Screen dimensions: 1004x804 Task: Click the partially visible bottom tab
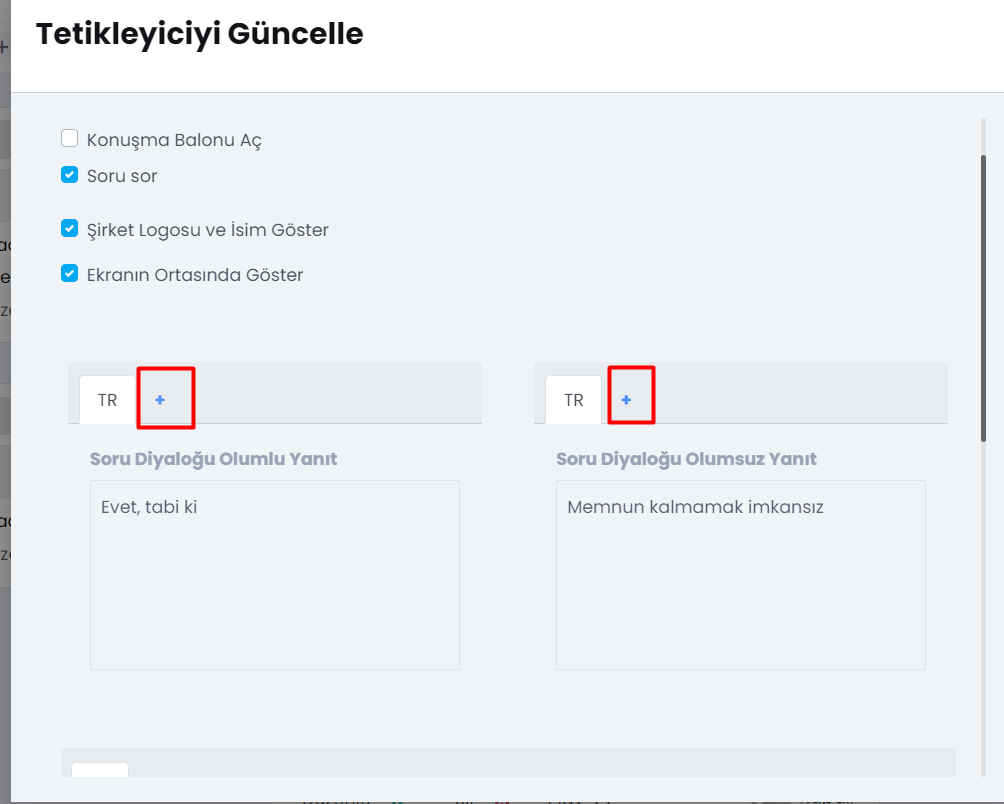pyautogui.click(x=100, y=770)
